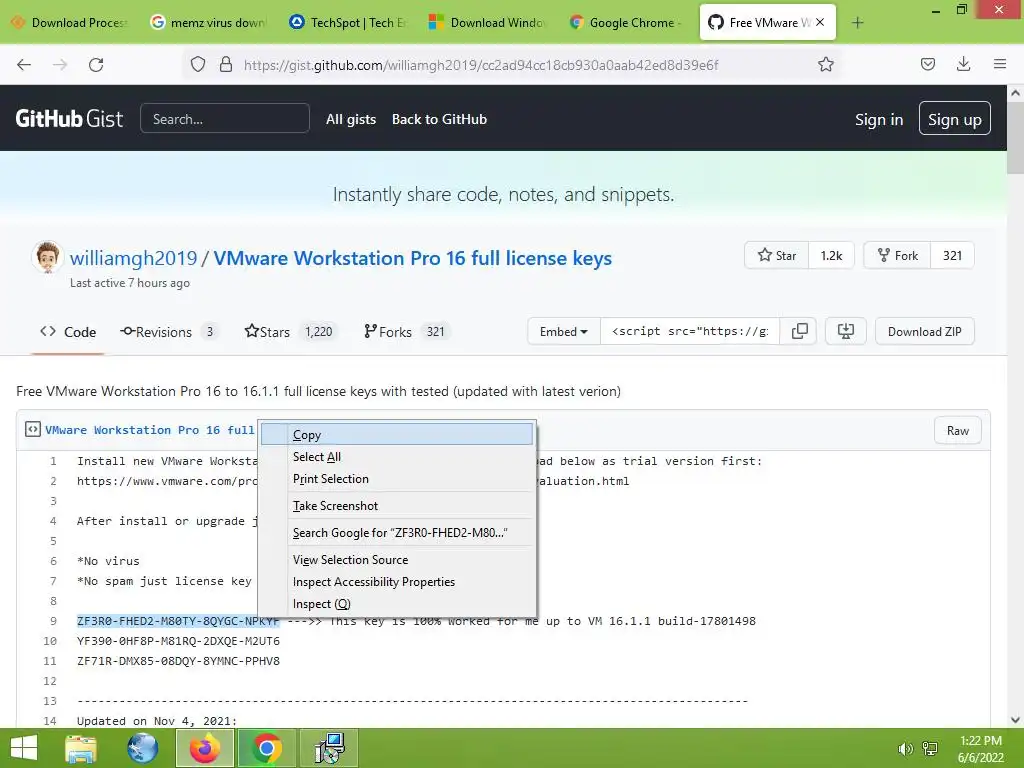Open a new tab with the plus icon
Screen dimensions: 1024x768
[x=857, y=23]
